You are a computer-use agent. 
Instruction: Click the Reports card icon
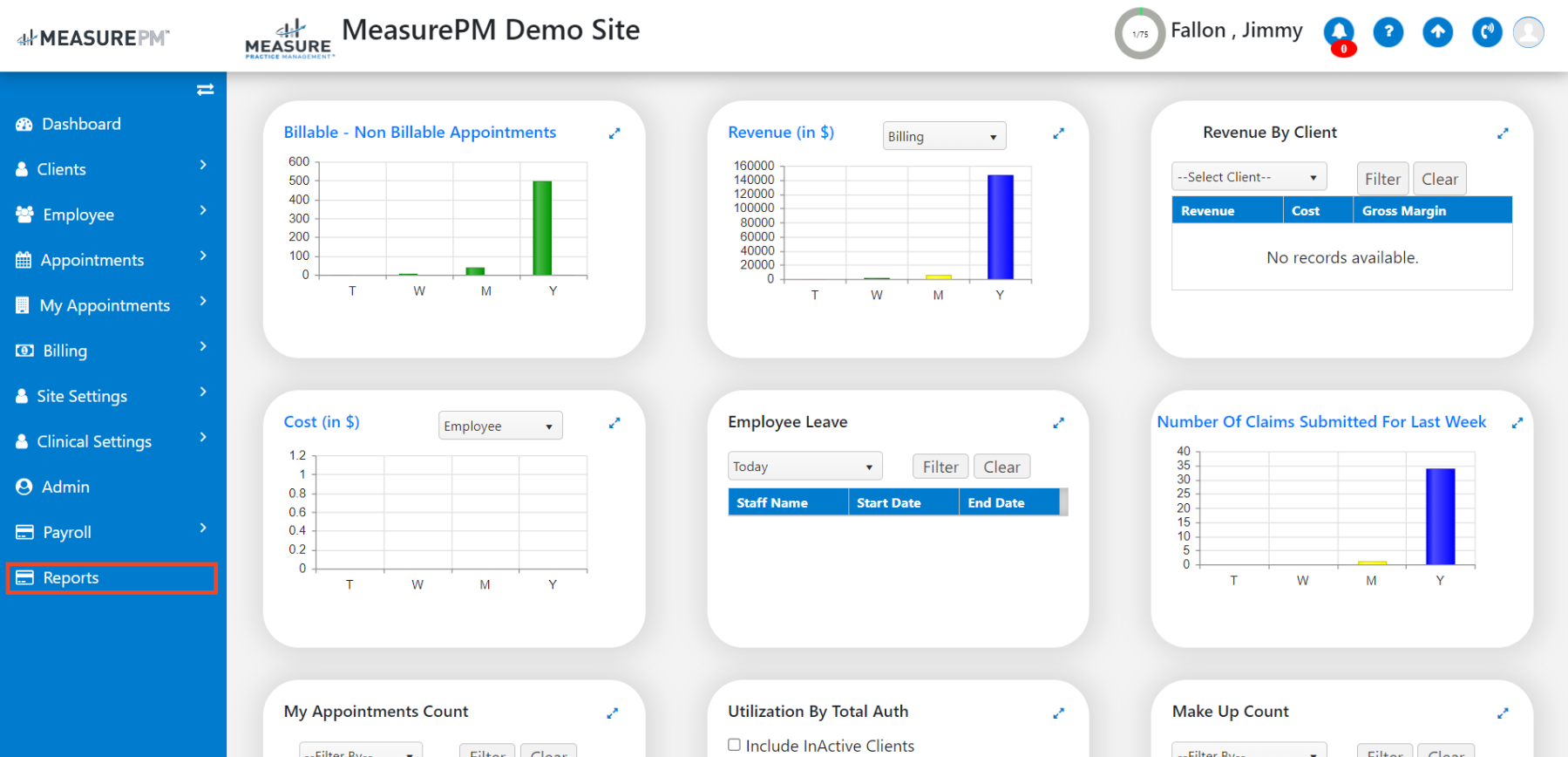[x=24, y=577]
